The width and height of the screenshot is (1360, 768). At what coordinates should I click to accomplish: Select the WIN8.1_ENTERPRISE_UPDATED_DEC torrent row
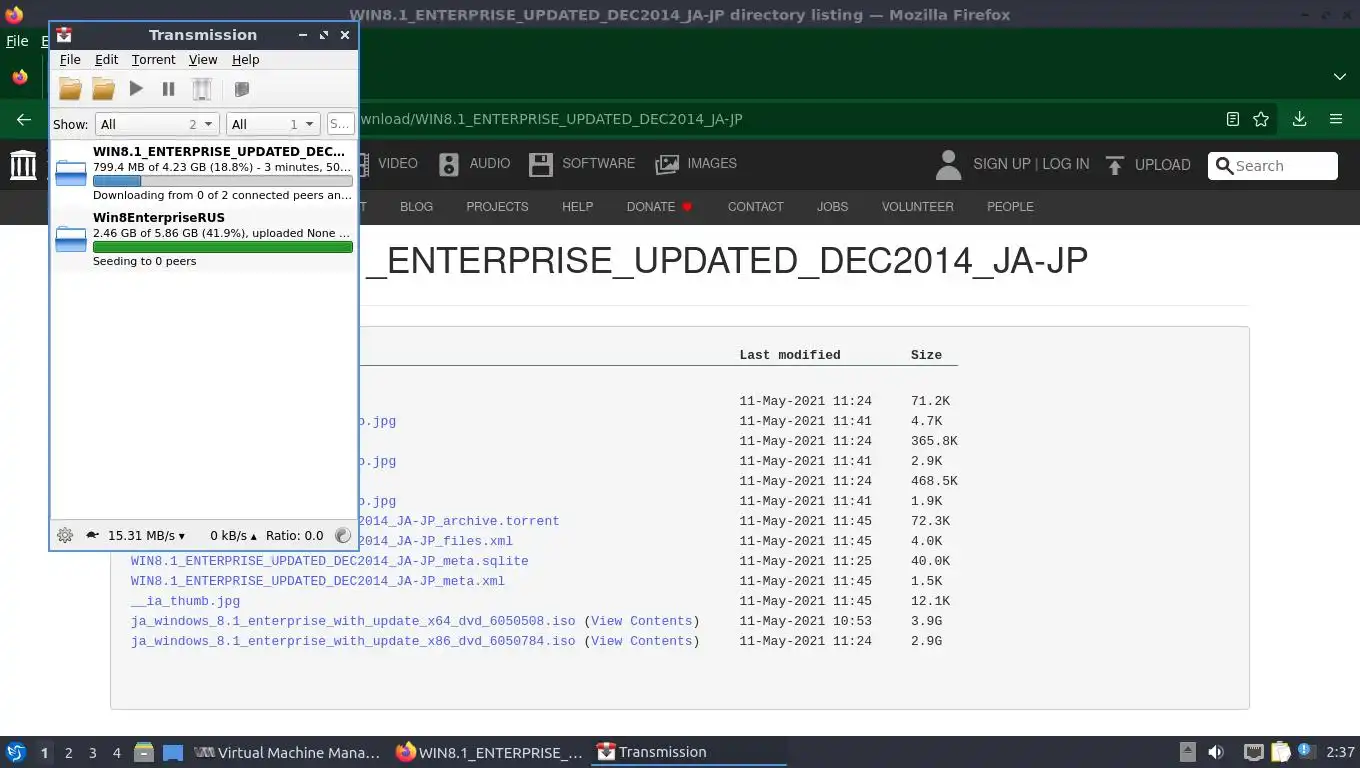coord(204,173)
